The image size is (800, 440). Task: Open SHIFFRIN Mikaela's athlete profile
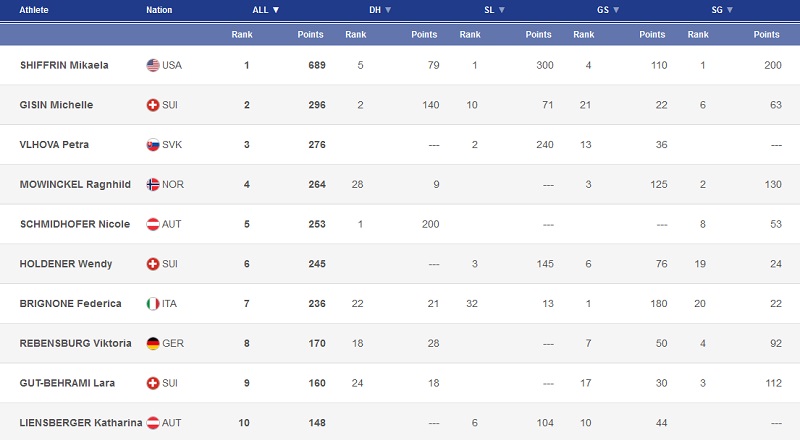[x=64, y=66]
